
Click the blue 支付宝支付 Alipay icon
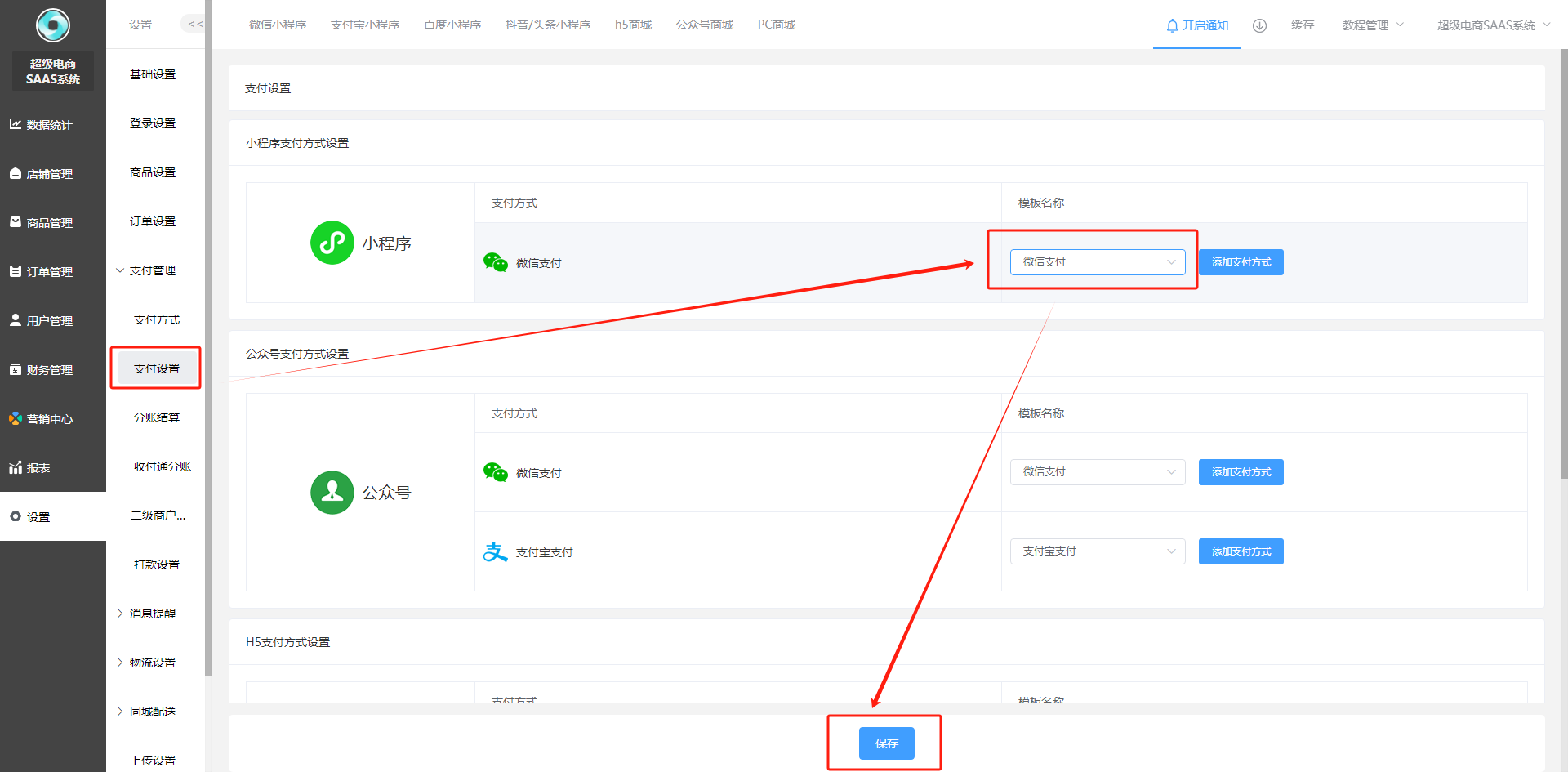[x=495, y=552]
